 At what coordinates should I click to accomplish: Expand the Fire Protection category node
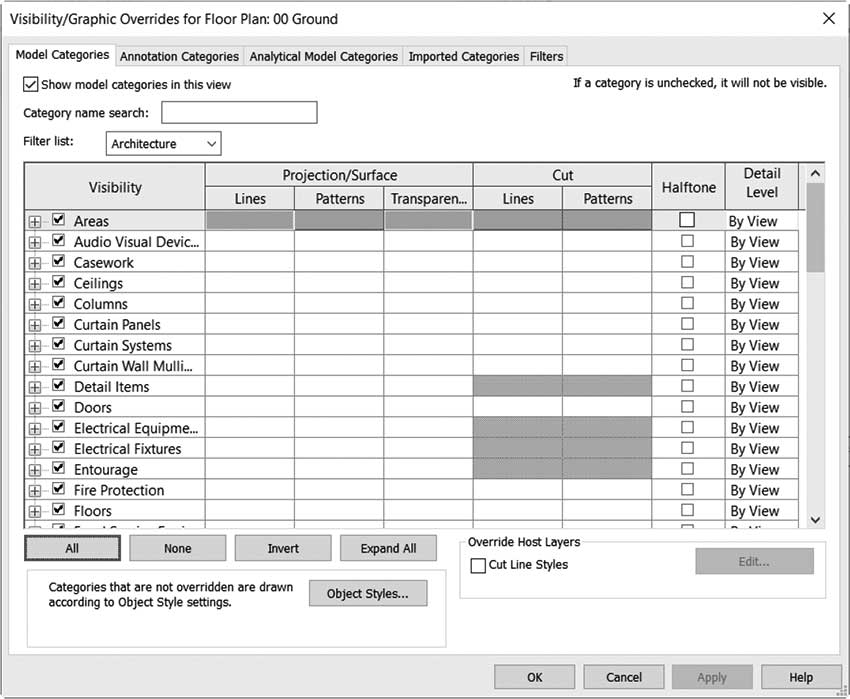(x=35, y=491)
